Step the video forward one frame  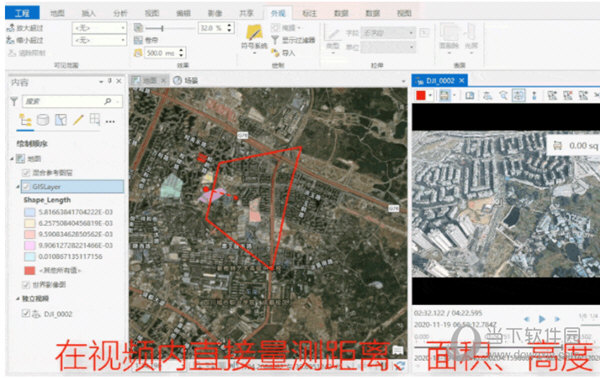[x=556, y=319]
